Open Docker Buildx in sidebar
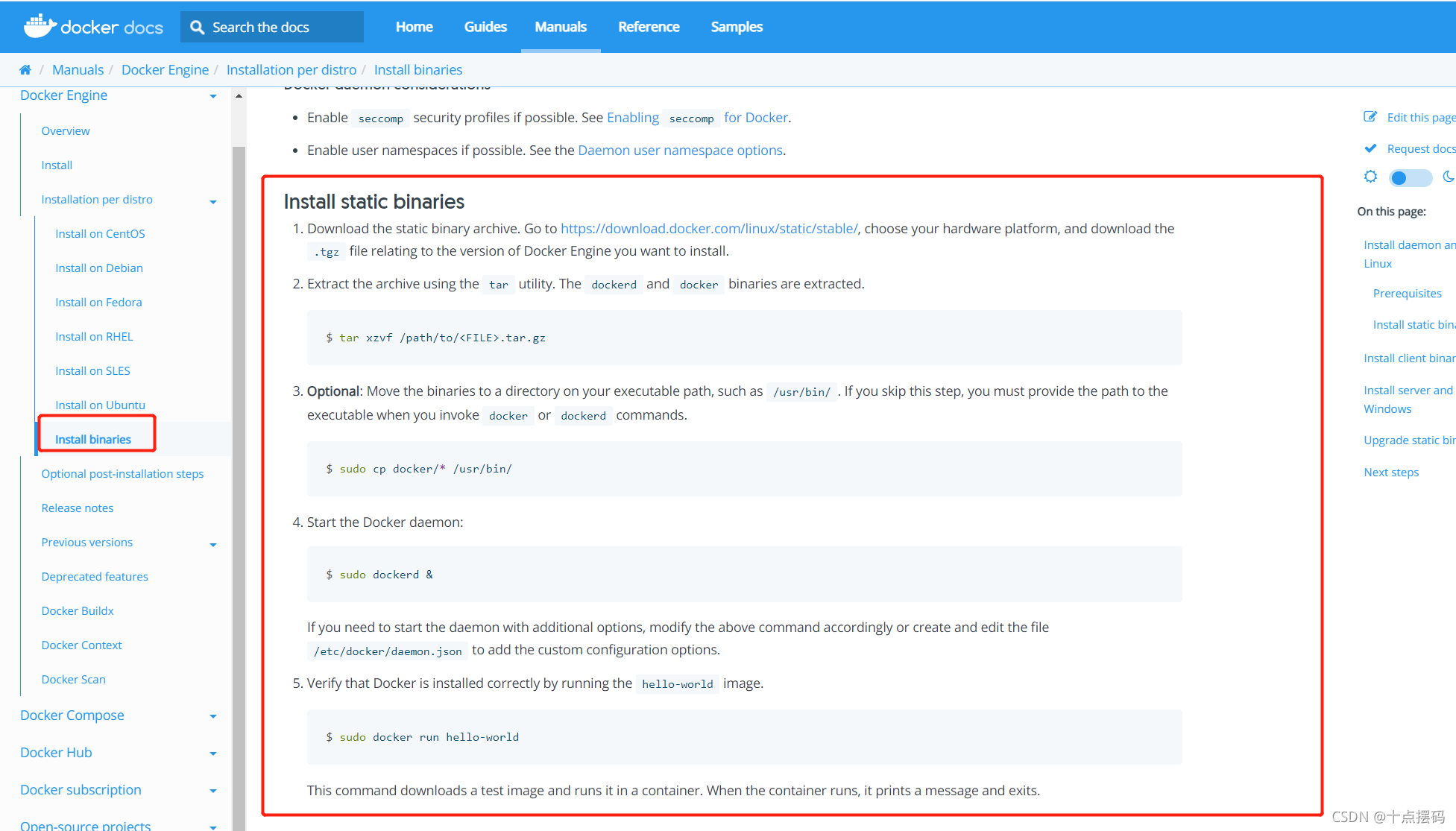 [78, 610]
